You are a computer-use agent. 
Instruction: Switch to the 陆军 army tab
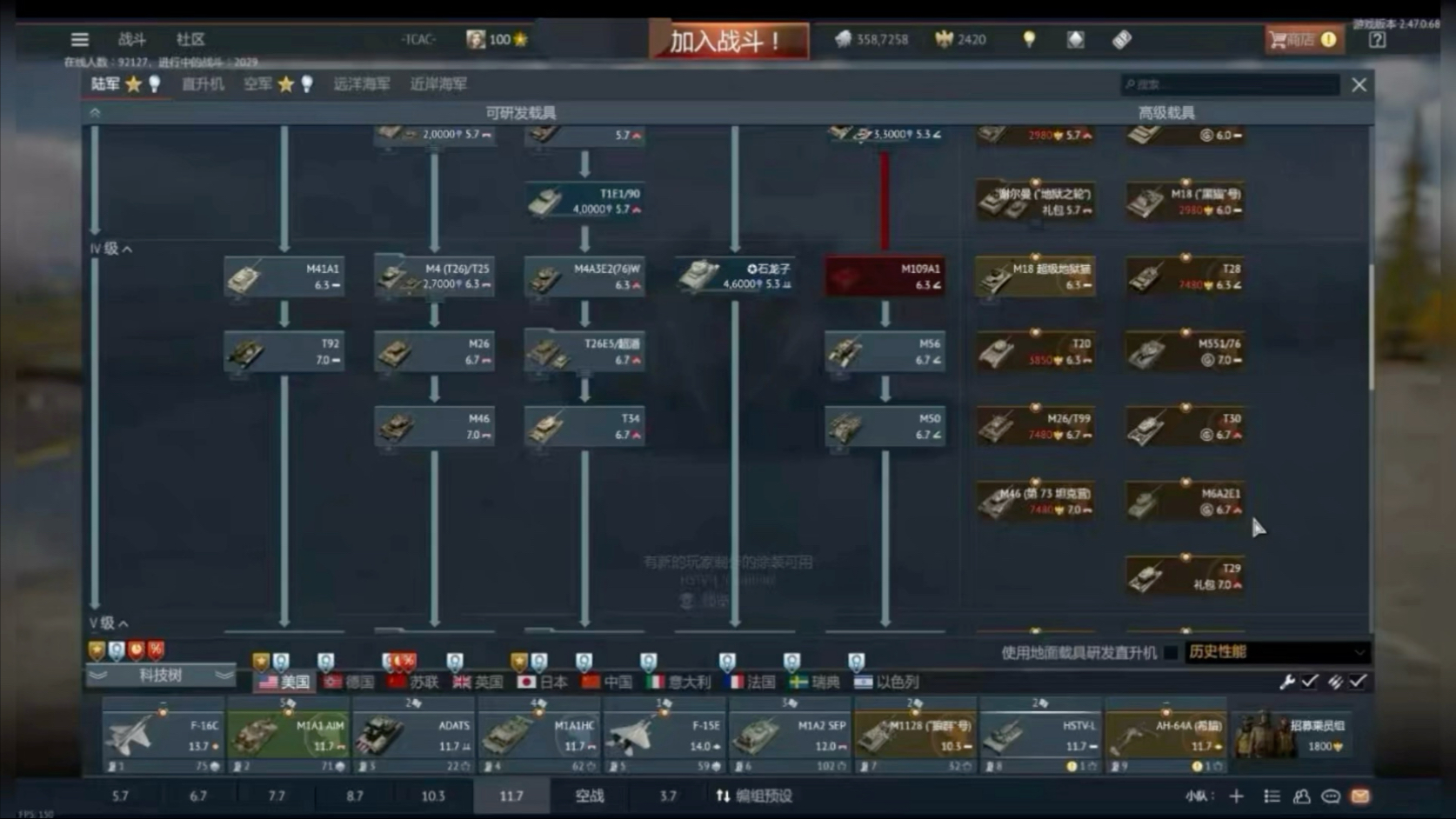click(x=105, y=84)
